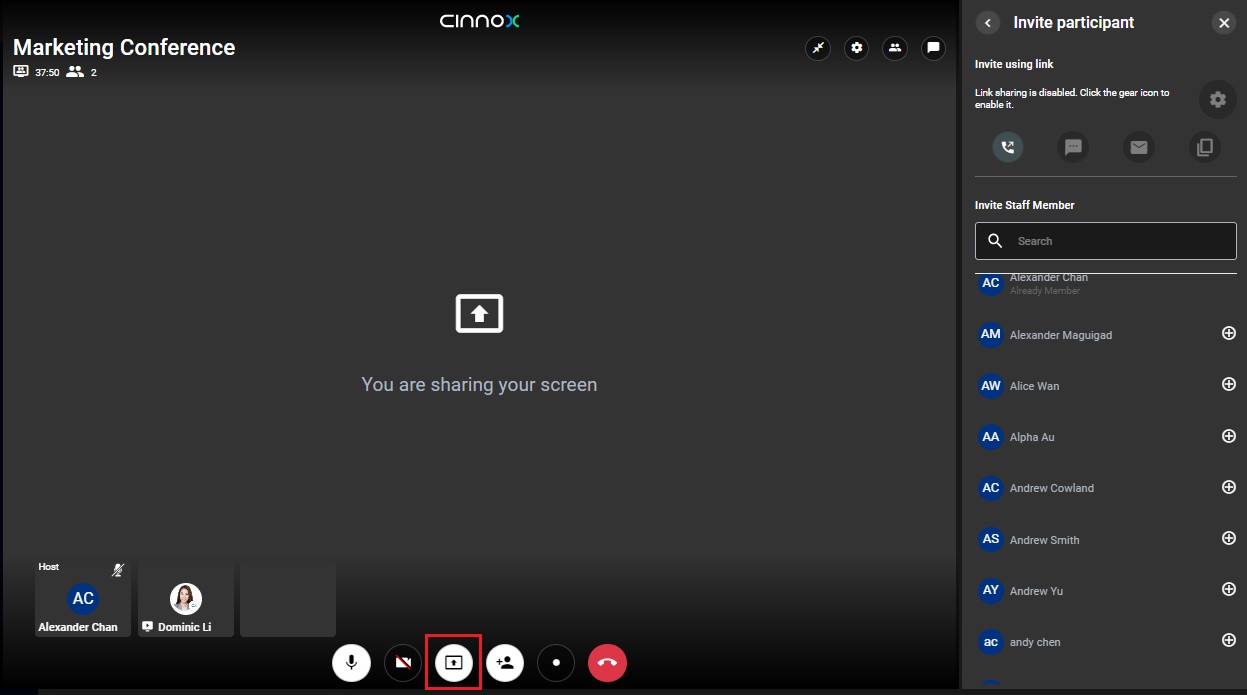Click the 37:50 conference timer

pos(47,72)
